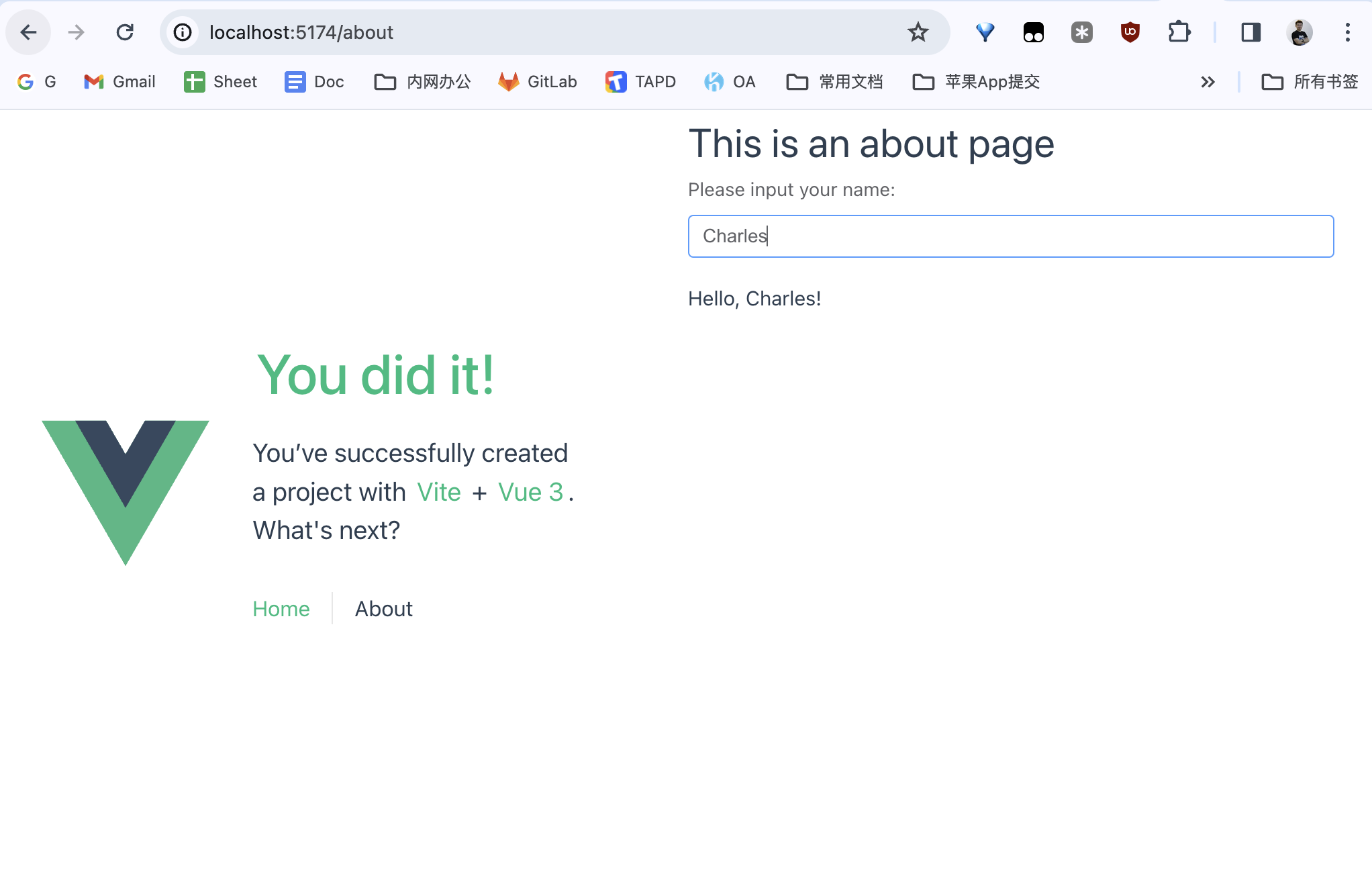Viewport: 1372px width, 874px height.
Task: Click the About navigation link
Action: pyautogui.click(x=384, y=609)
